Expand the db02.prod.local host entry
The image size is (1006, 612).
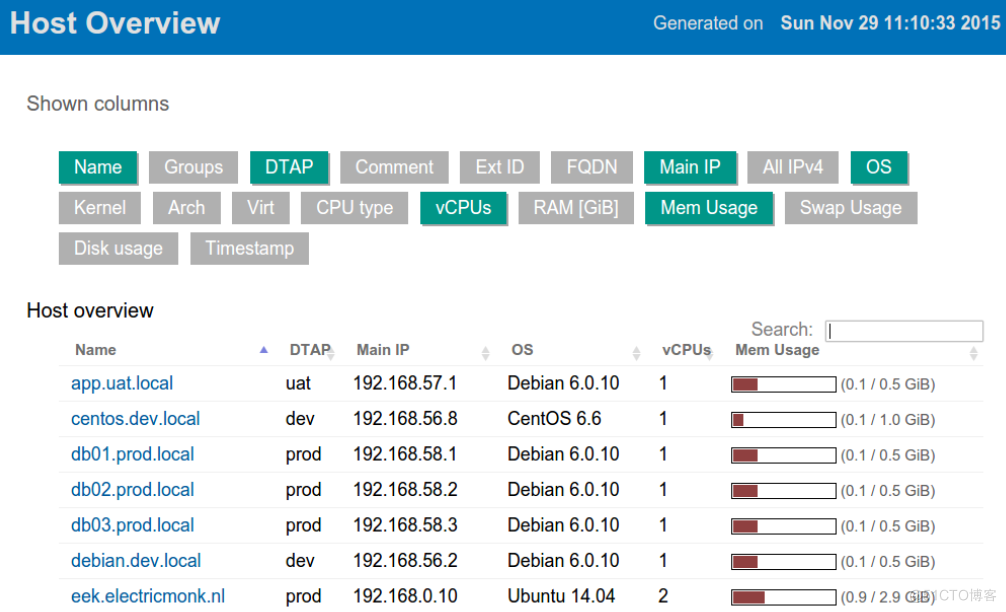(x=132, y=490)
